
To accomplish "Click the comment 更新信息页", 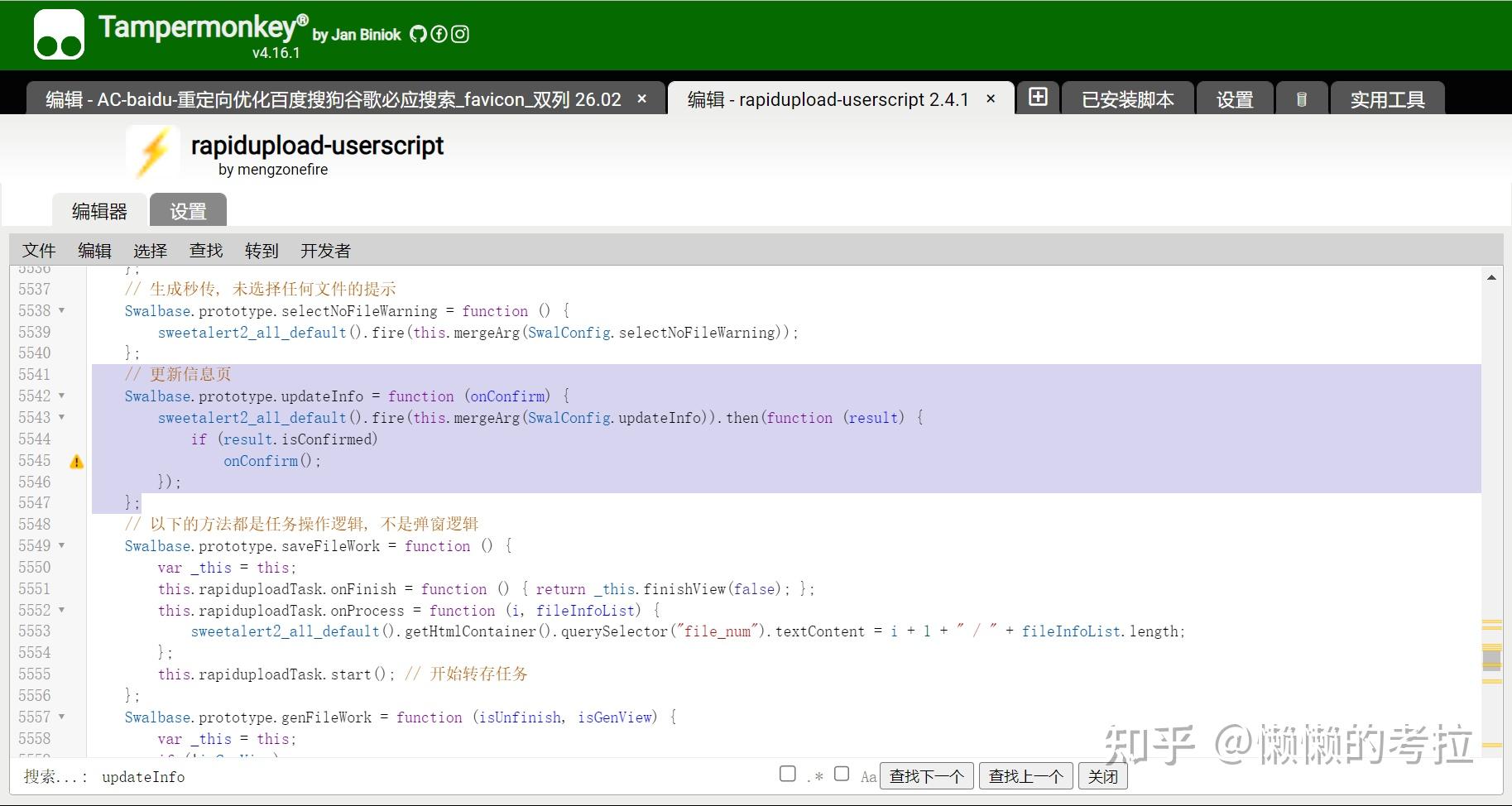I will [178, 375].
